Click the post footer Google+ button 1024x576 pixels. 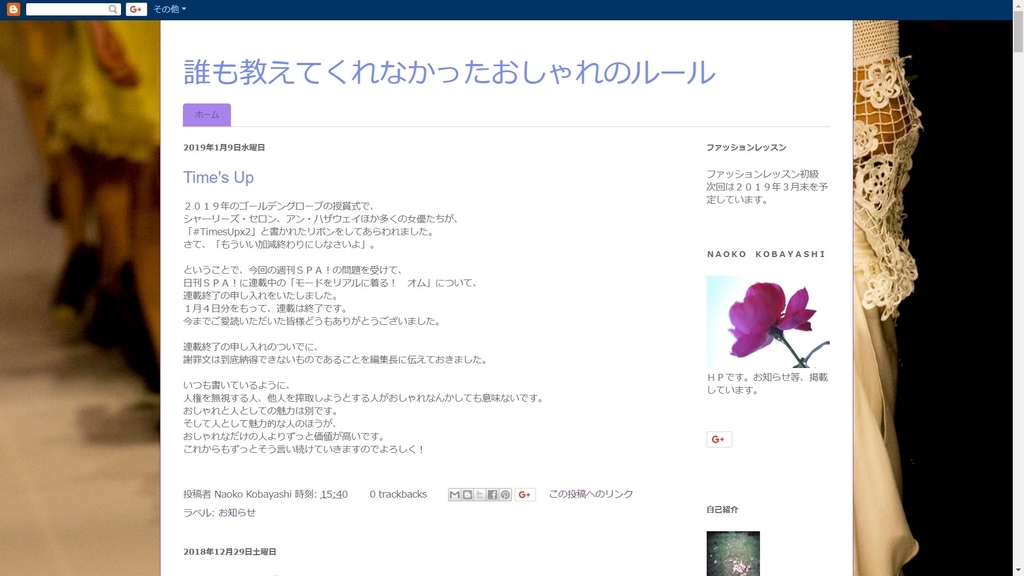(x=524, y=495)
